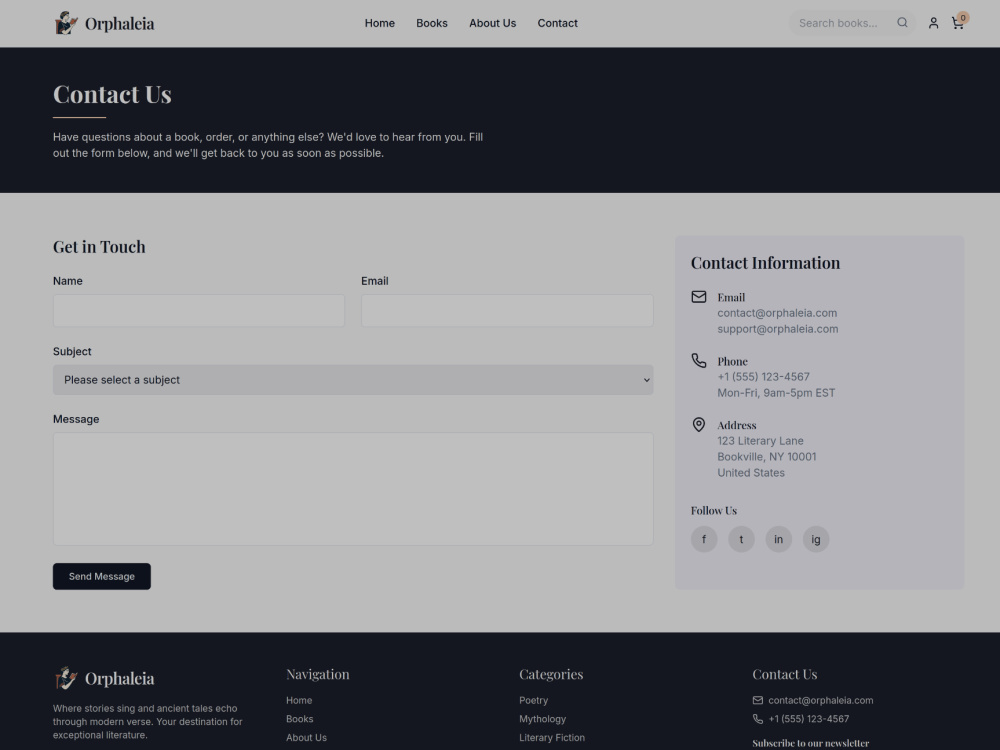Image resolution: width=1000 pixels, height=750 pixels.
Task: Click the 'Mon-Fri, 9am-5pm EST' hours text
Action: click(x=776, y=393)
